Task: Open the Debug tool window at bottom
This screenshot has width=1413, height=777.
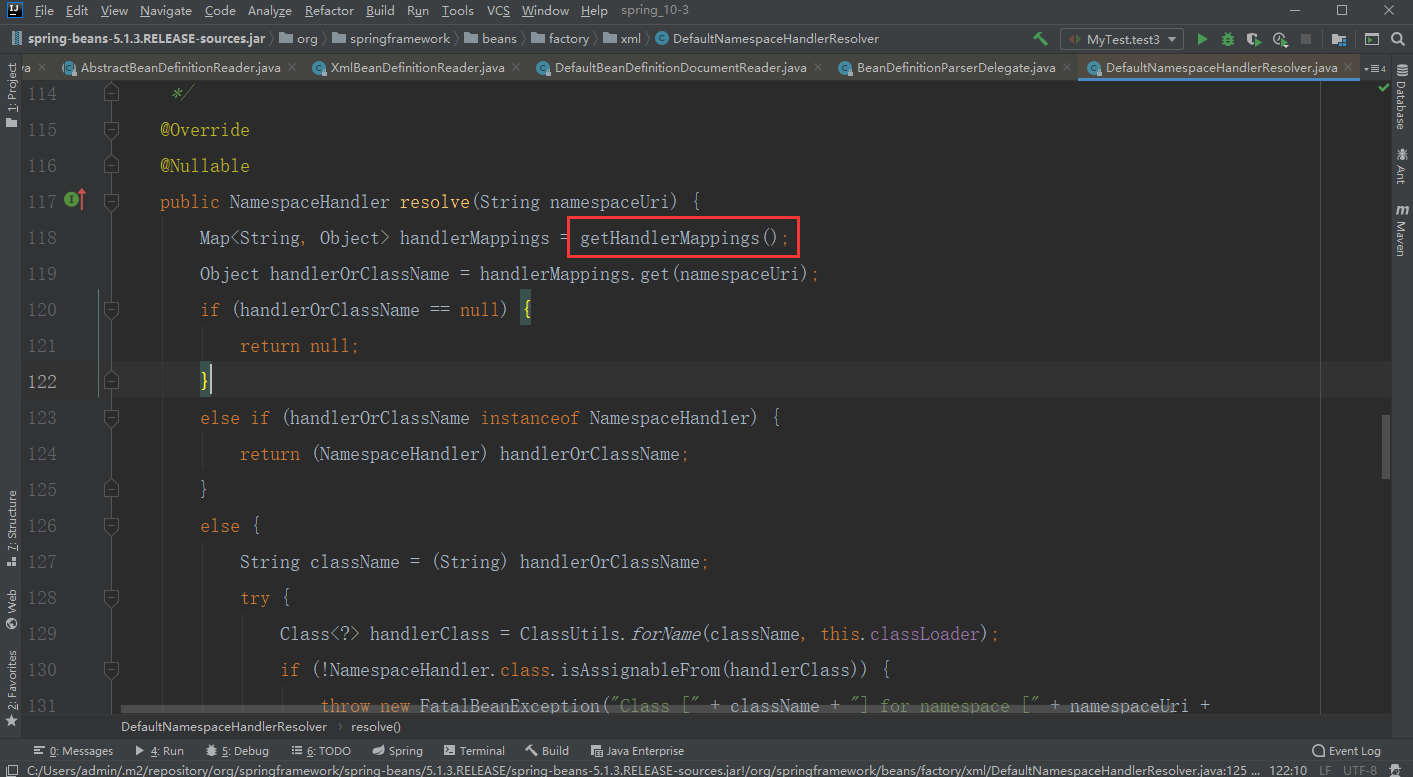Action: coord(237,751)
